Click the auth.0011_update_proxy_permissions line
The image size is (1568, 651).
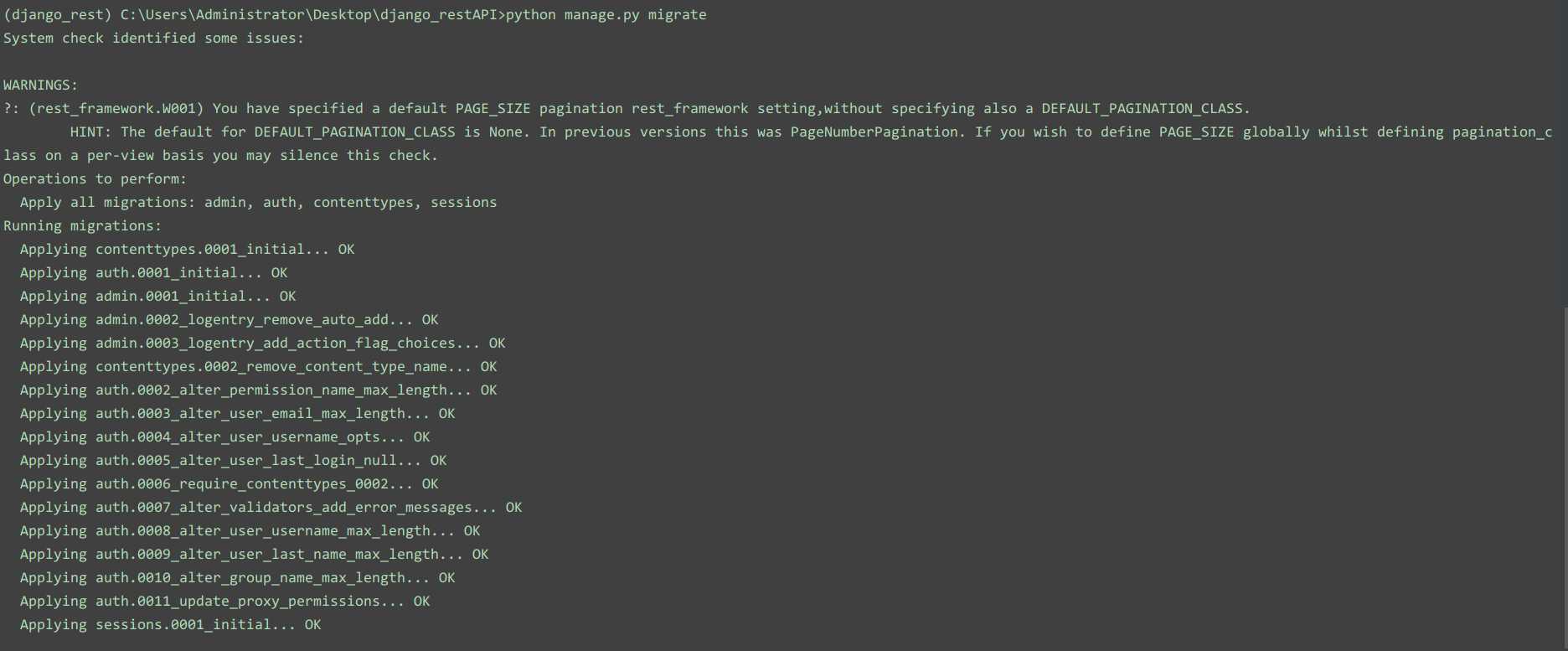click(224, 602)
